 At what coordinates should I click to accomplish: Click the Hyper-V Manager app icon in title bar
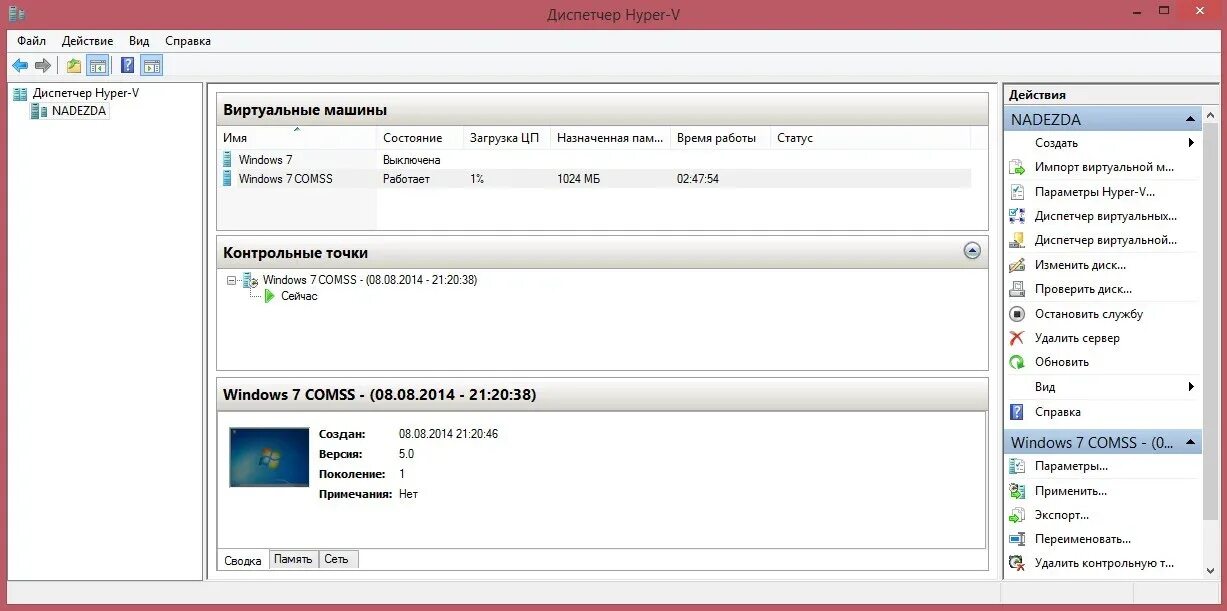(17, 14)
